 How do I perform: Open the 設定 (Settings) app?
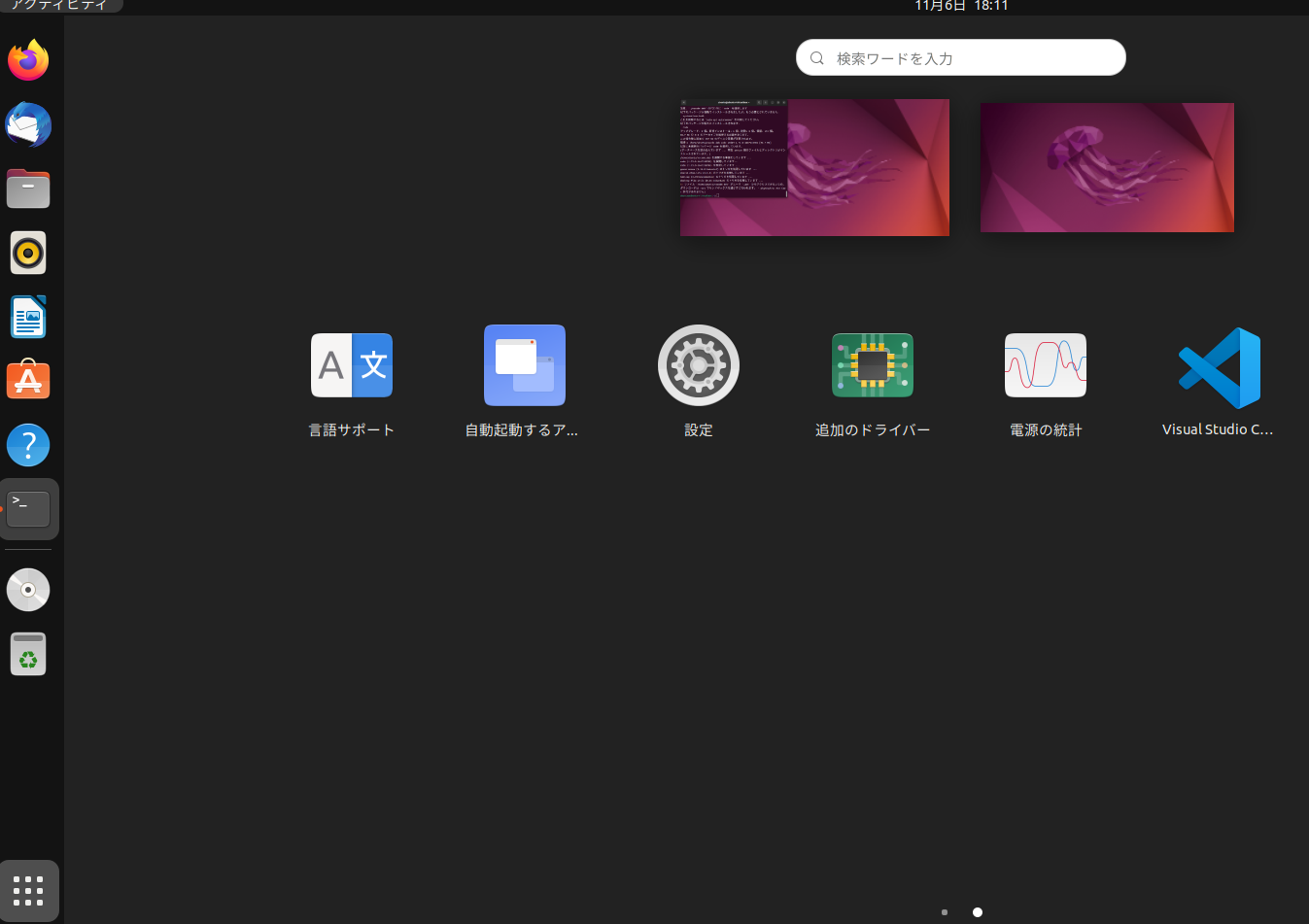[699, 365]
